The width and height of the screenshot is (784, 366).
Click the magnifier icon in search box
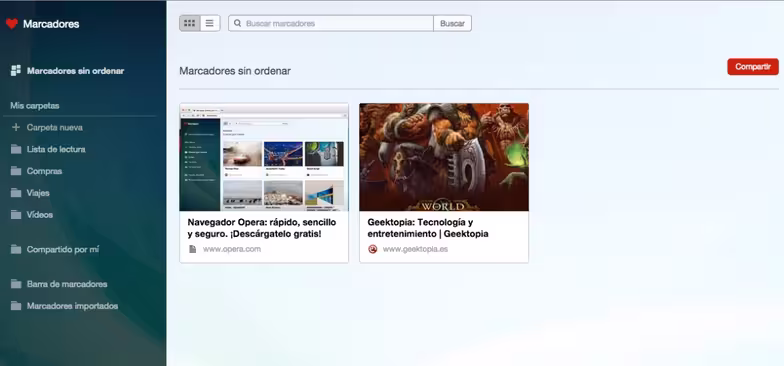tap(238, 24)
